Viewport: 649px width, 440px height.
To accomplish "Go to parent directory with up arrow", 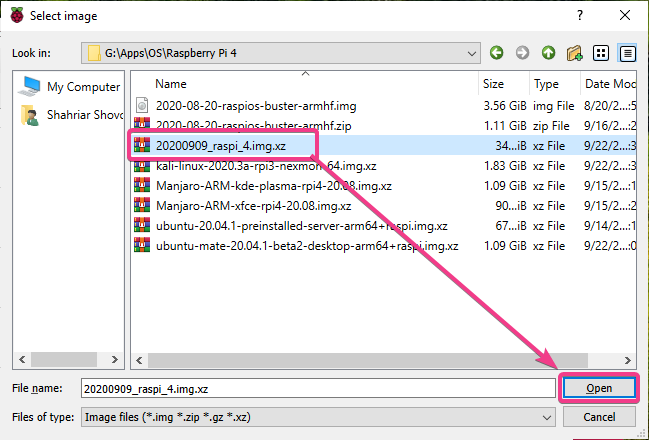I will pyautogui.click(x=548, y=53).
